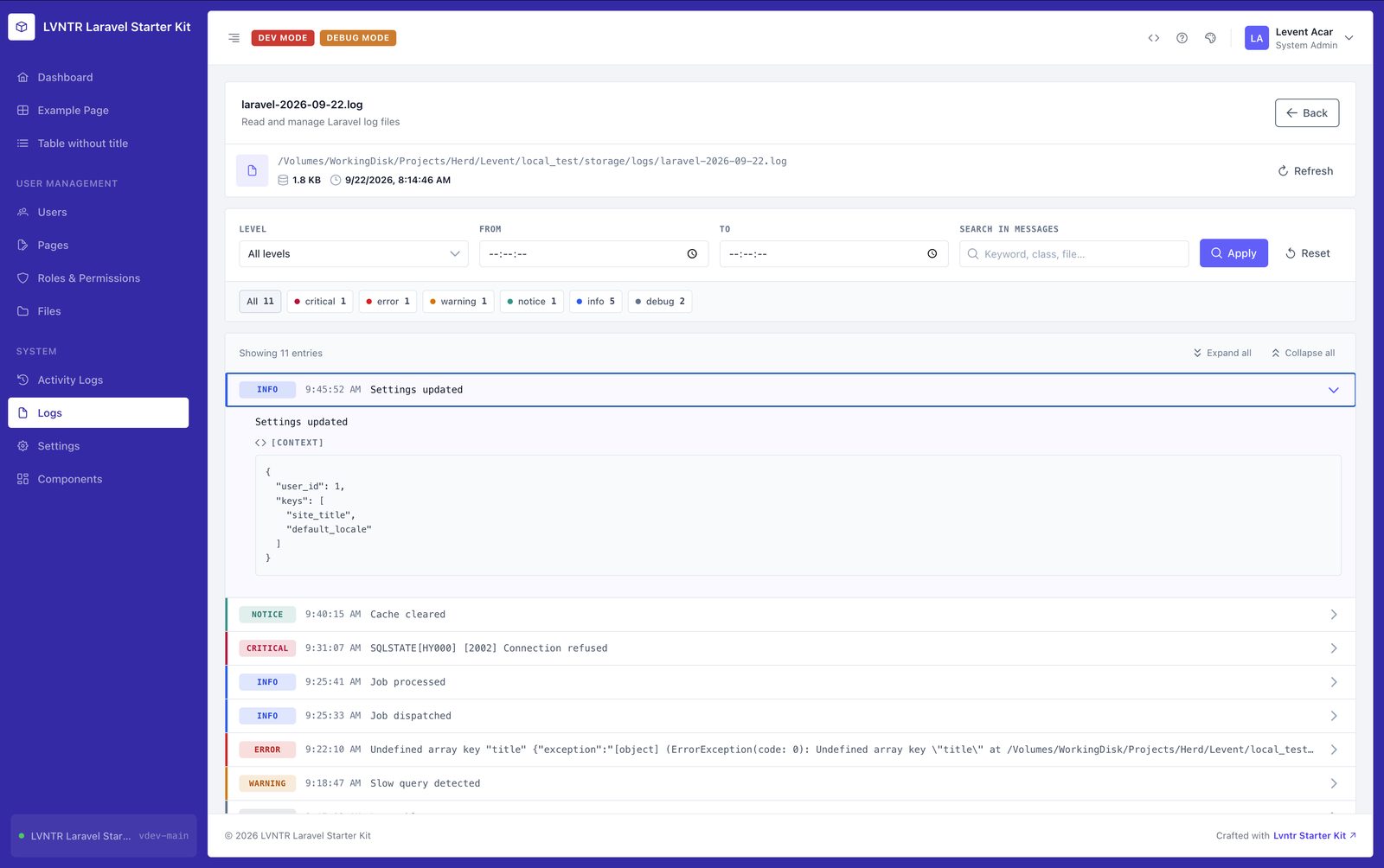Image resolution: width=1384 pixels, height=868 pixels.
Task: Go to Users management
Action: [99, 212]
